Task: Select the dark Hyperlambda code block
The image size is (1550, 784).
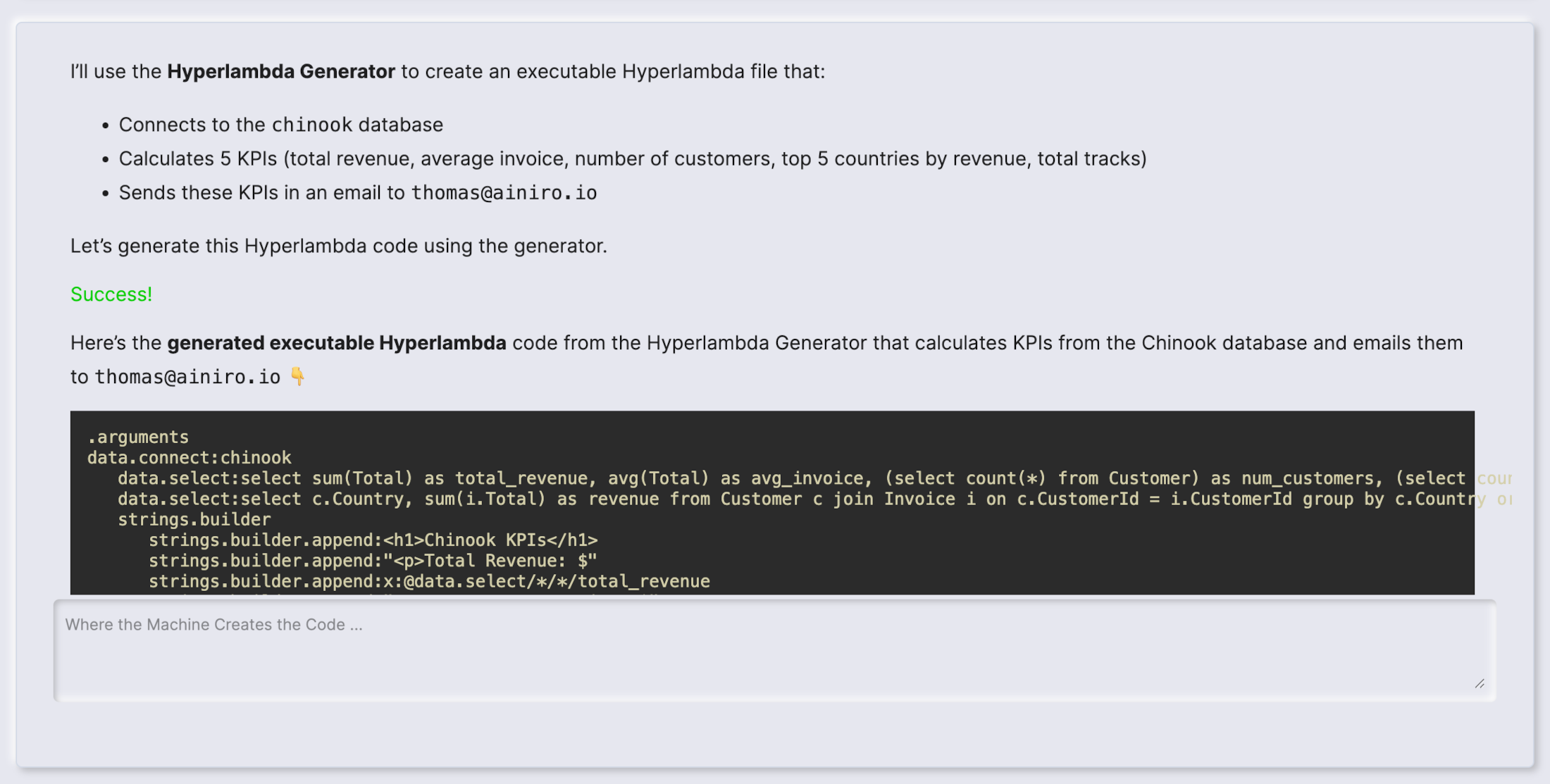Action: (775, 500)
